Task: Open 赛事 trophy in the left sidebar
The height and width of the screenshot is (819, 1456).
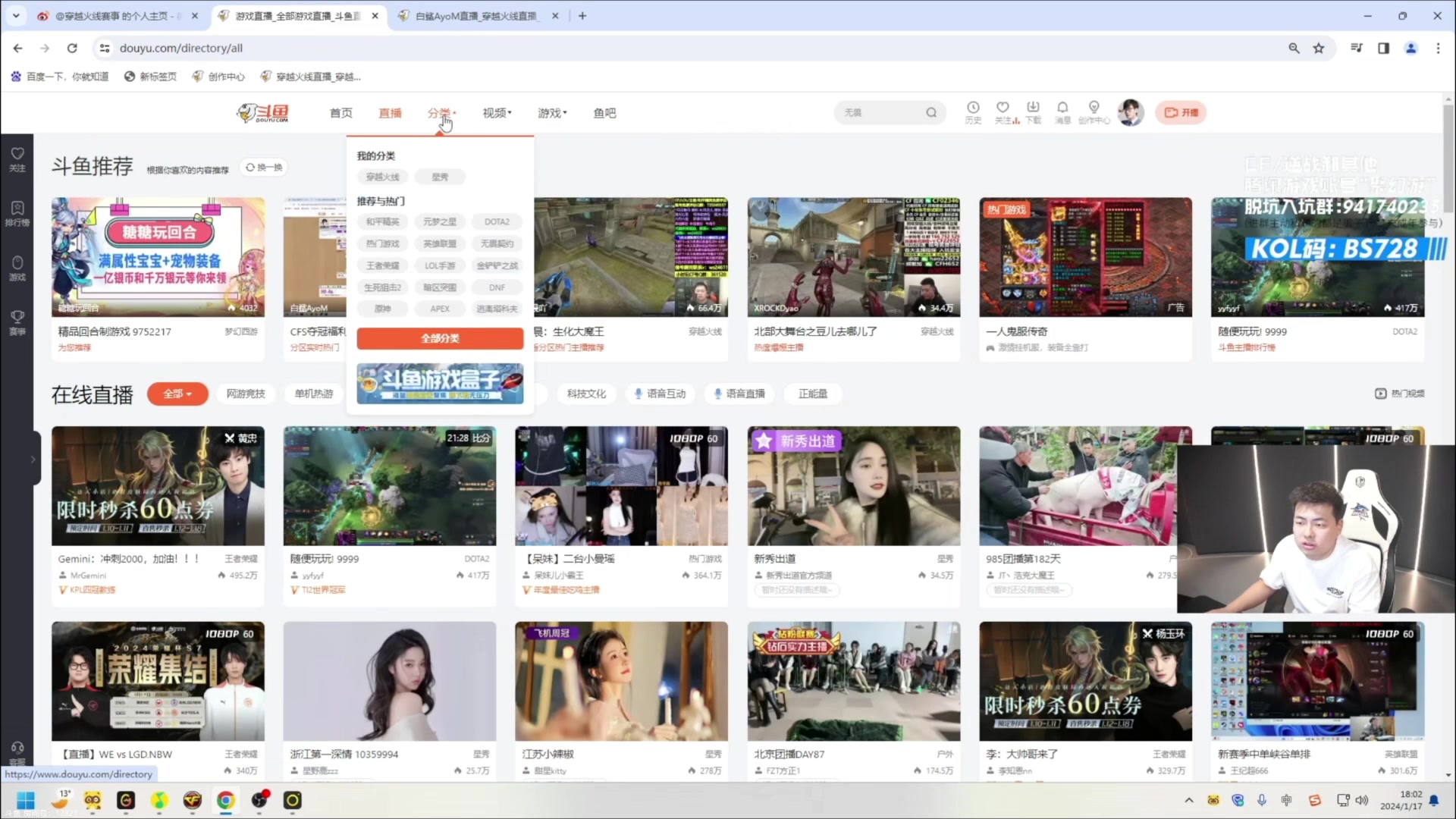Action: click(17, 322)
